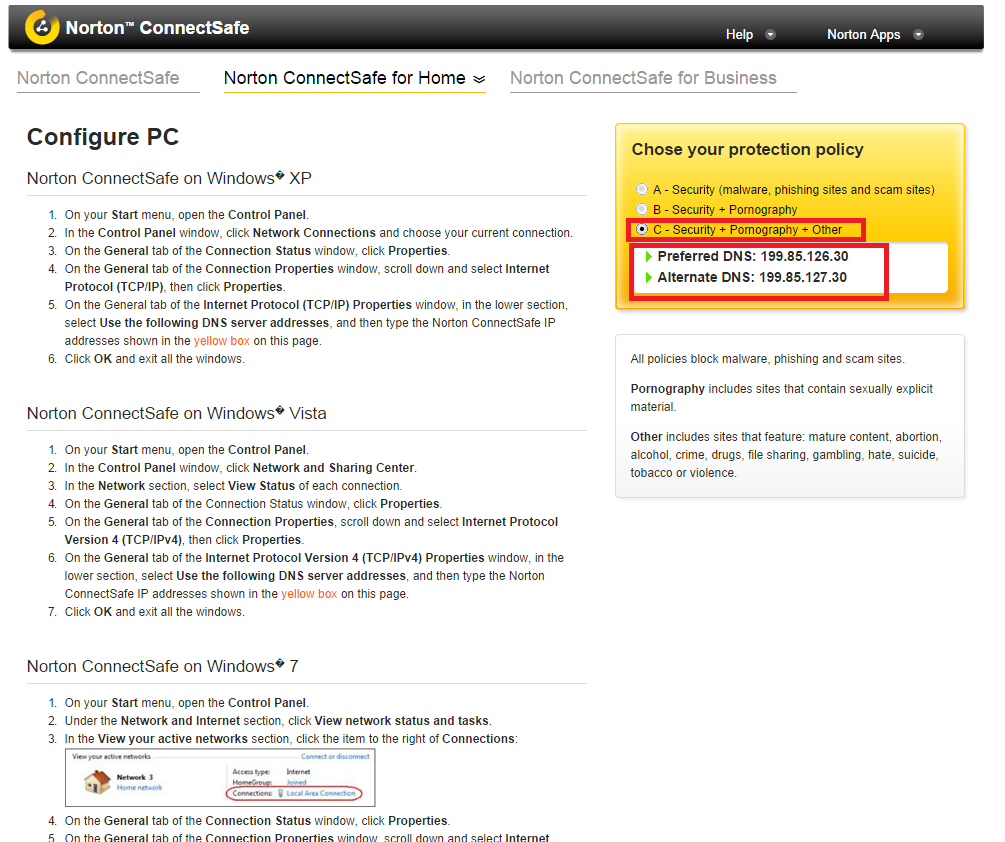Follow the yellow box link in Windows Vista steps
The width and height of the screenshot is (1005, 842).
coord(309,594)
